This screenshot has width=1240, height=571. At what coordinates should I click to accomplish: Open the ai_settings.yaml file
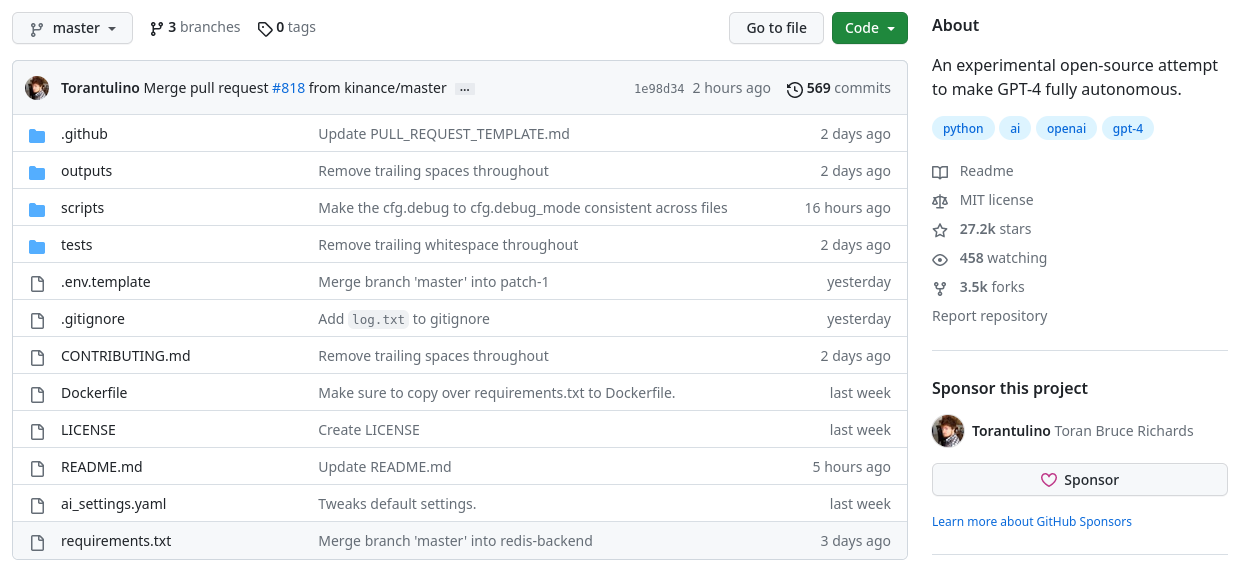114,504
